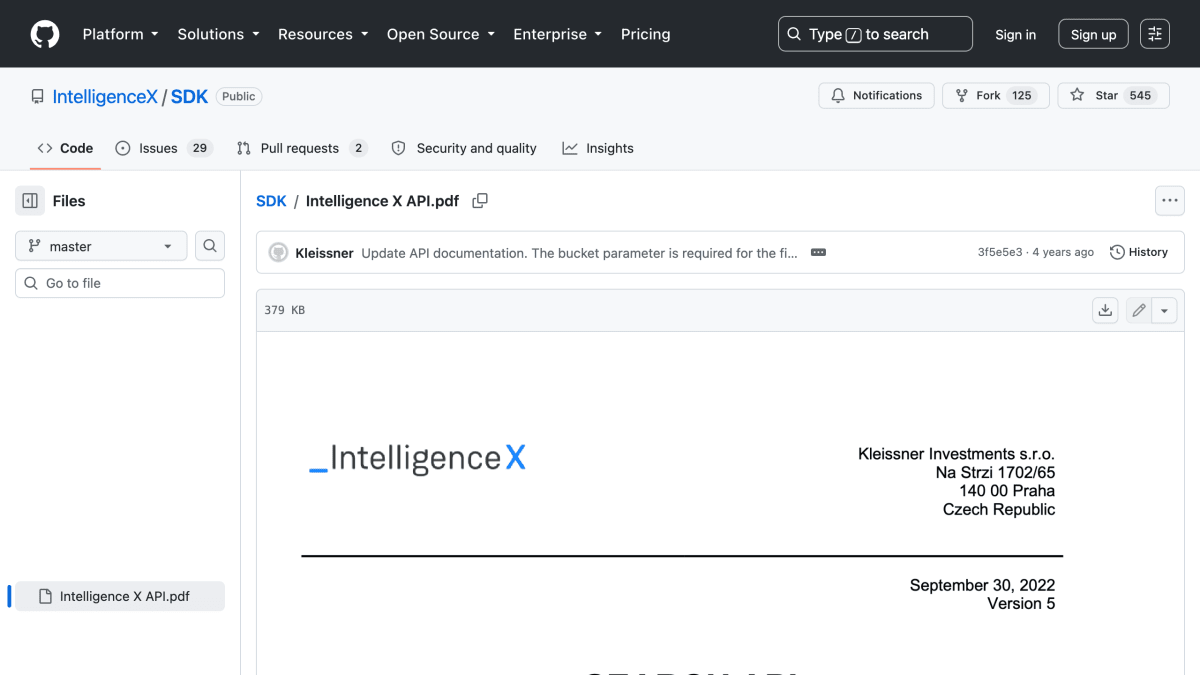The height and width of the screenshot is (675, 1200).
Task: Click the Czech Republic text
Action: click(999, 509)
